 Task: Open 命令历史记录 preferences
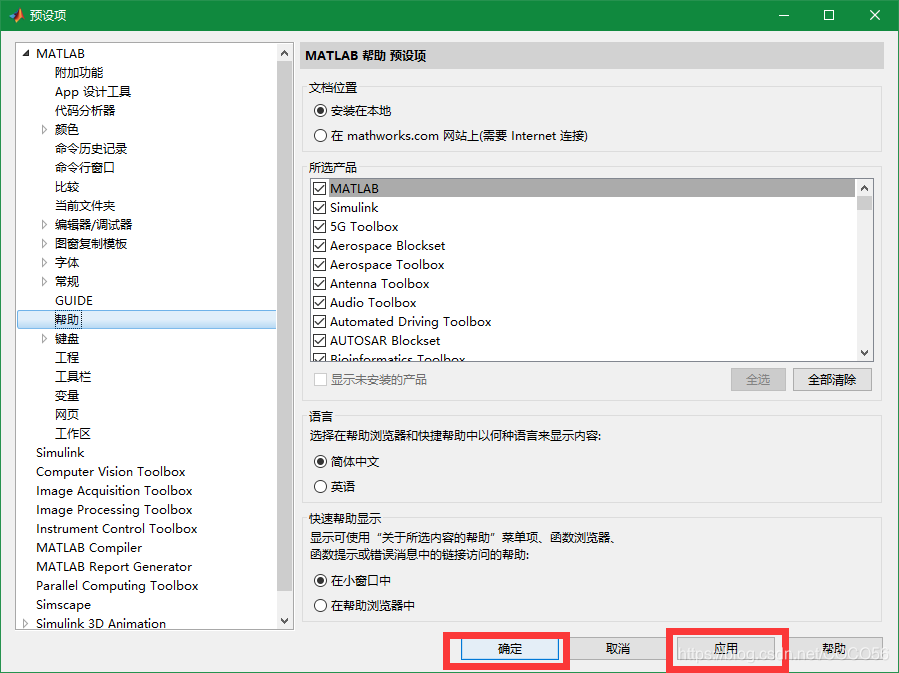click(91, 148)
